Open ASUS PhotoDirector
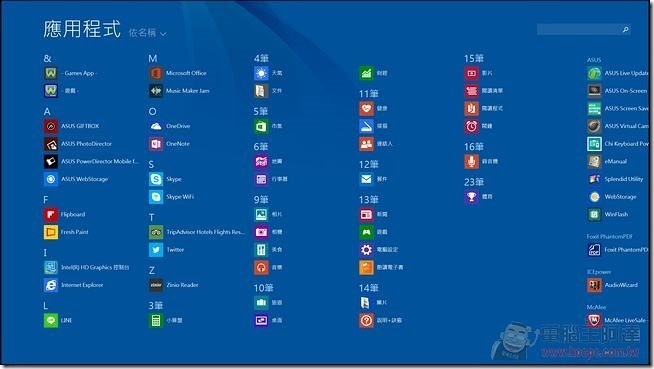Viewport: 654px width, 369px height. 78,144
